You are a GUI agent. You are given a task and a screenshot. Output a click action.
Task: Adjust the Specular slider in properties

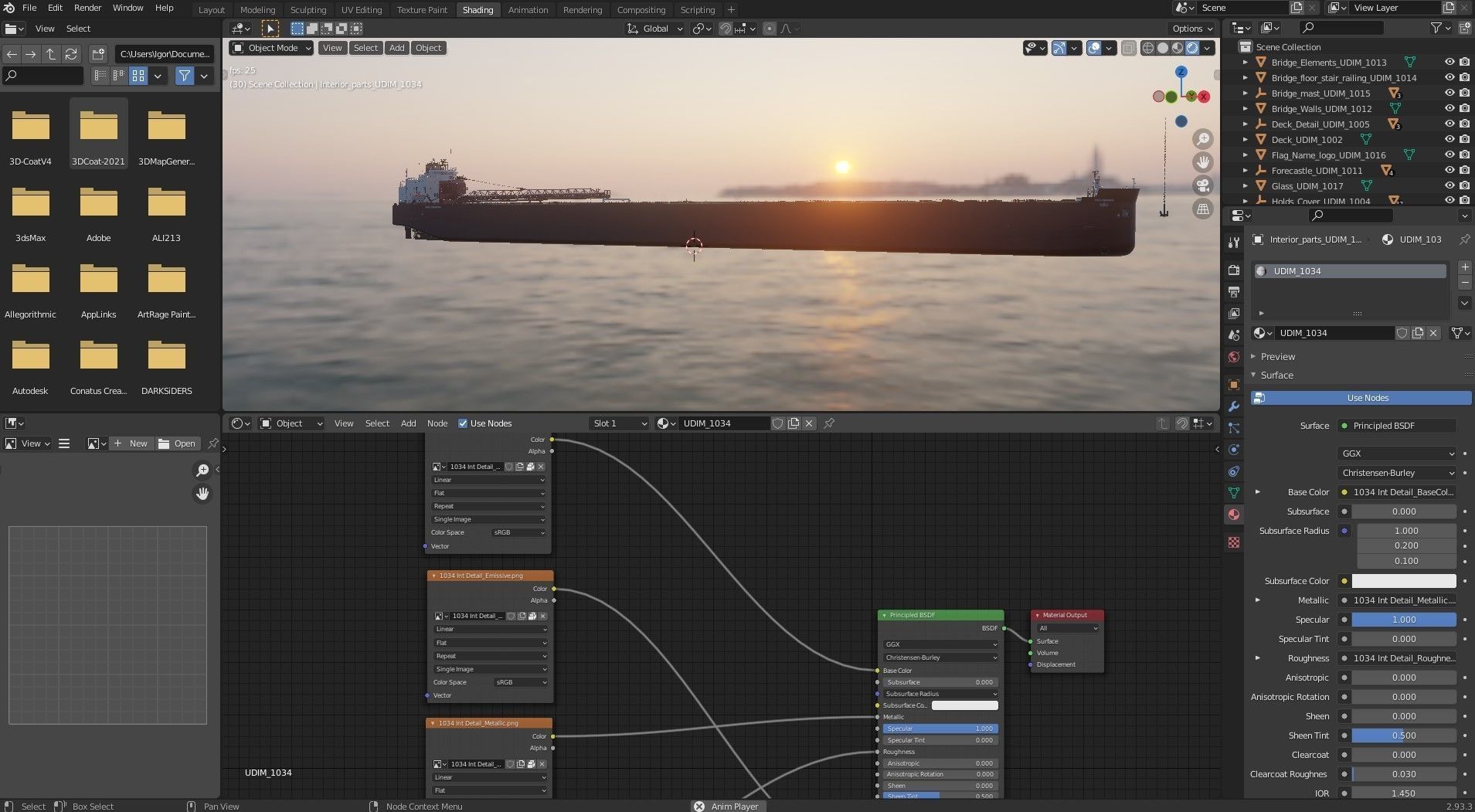point(1404,620)
